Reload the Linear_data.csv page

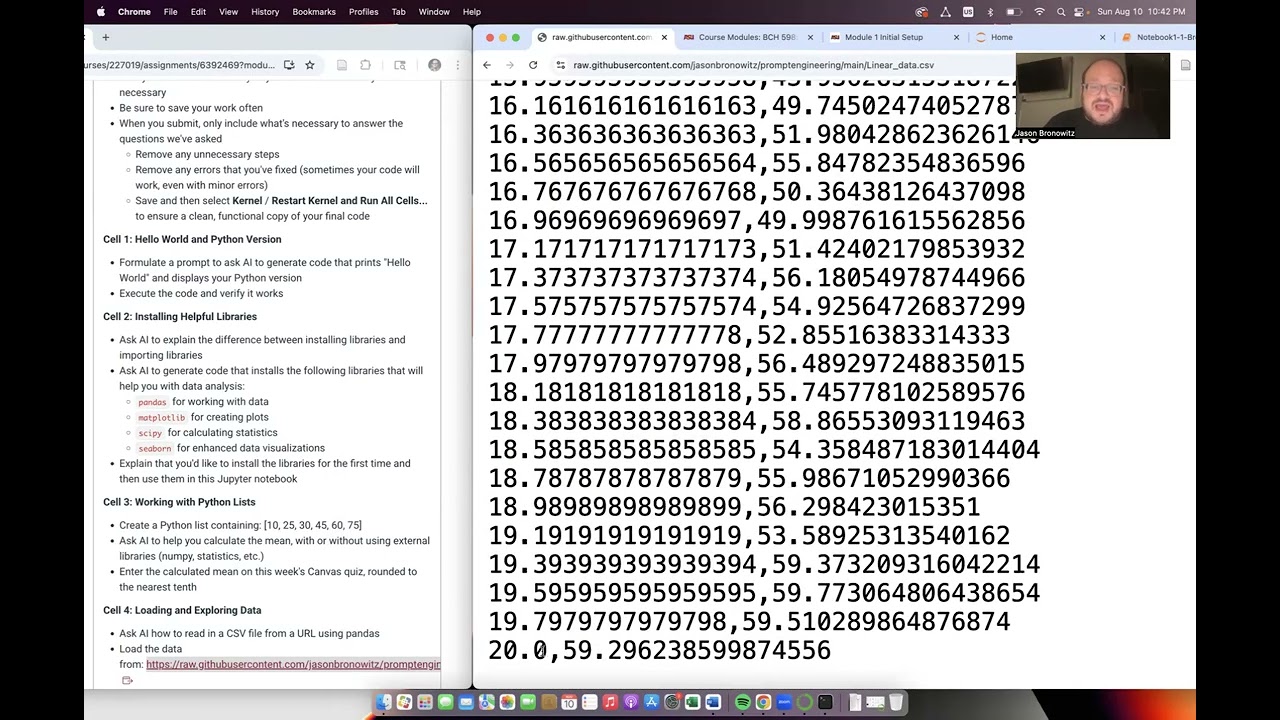[x=533, y=65]
